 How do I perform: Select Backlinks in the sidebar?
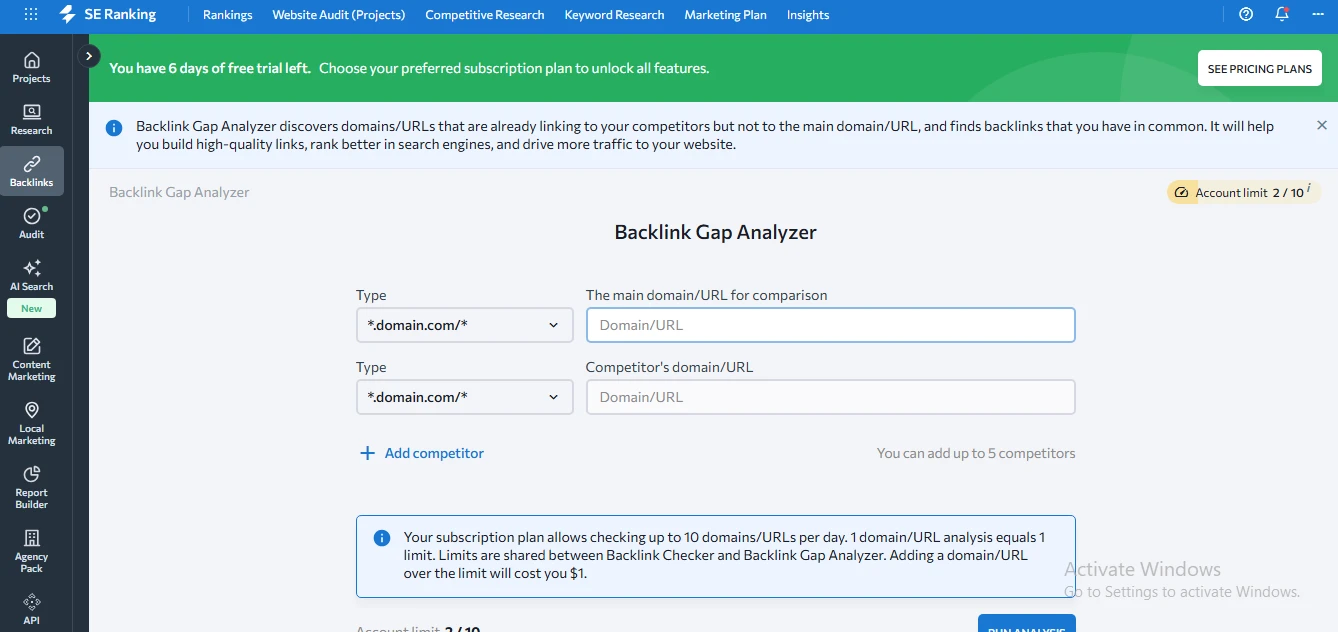tap(32, 171)
